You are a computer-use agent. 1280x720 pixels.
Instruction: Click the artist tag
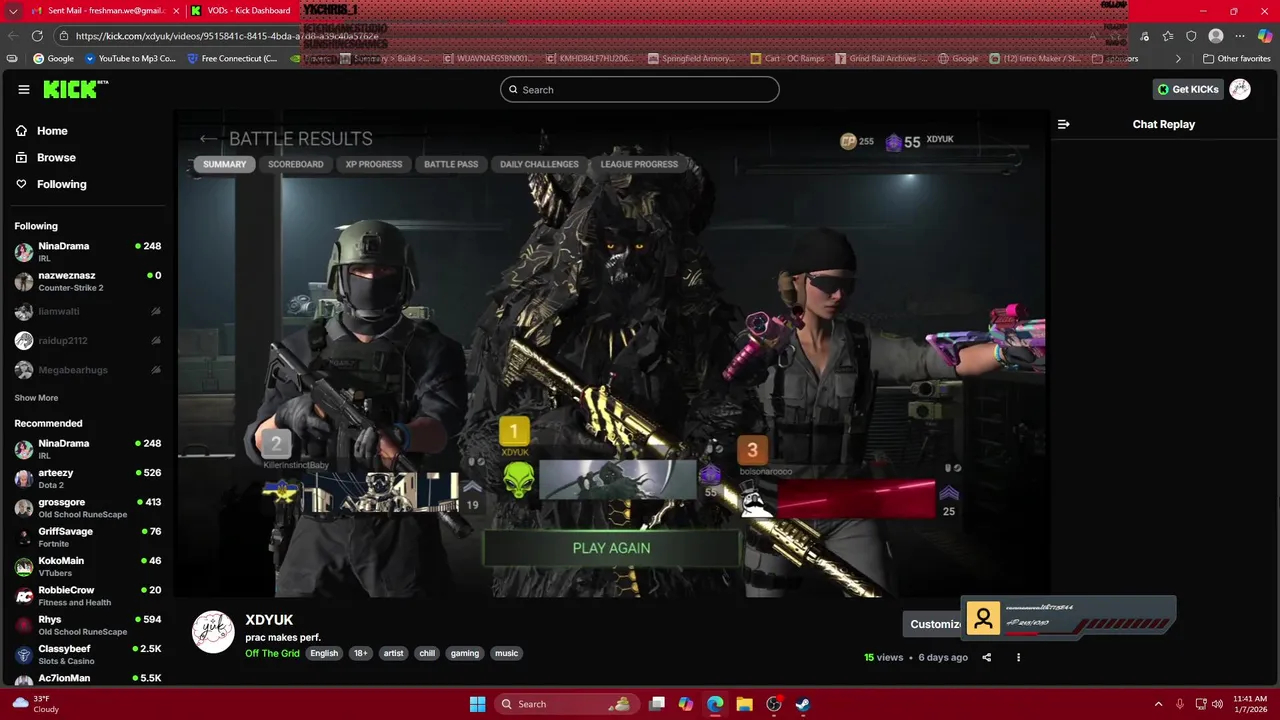tap(393, 654)
